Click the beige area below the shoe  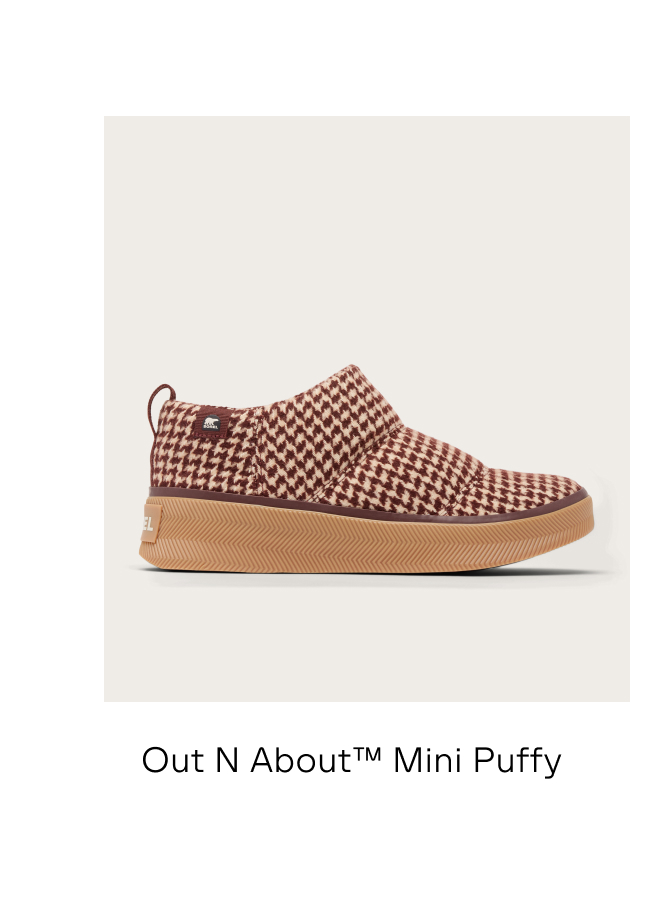(367, 640)
